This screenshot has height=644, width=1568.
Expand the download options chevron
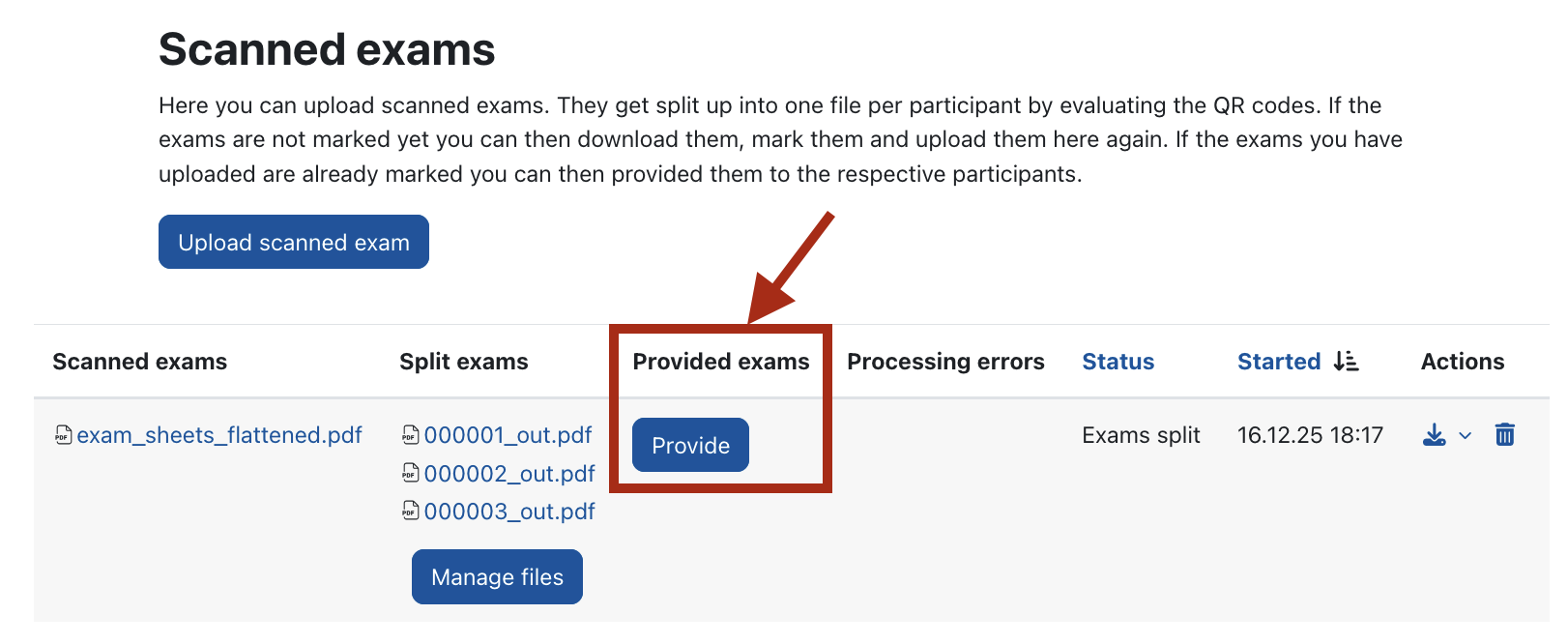1466,436
